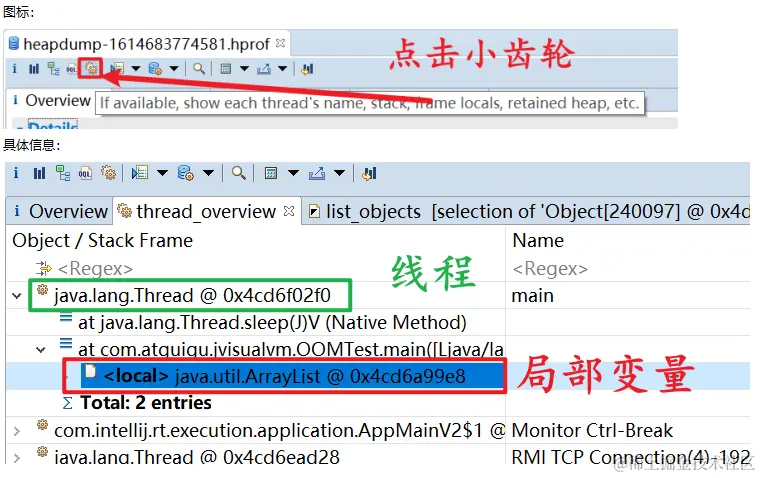Click calculator icon in toolbar under heapdump tab
Image resolution: width=761 pixels, height=478 pixels.
tap(226, 68)
